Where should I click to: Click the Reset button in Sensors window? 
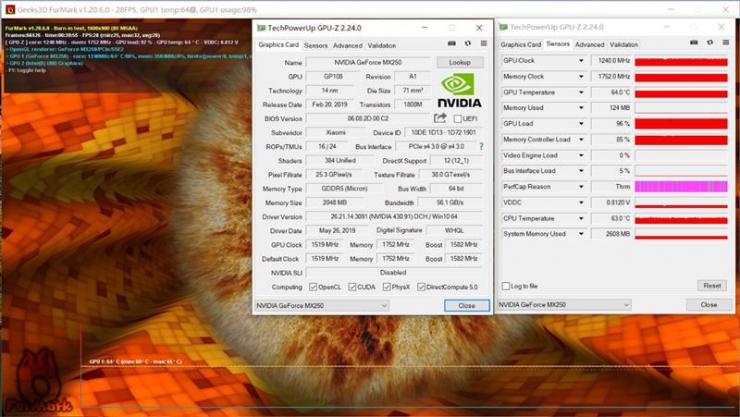click(712, 285)
